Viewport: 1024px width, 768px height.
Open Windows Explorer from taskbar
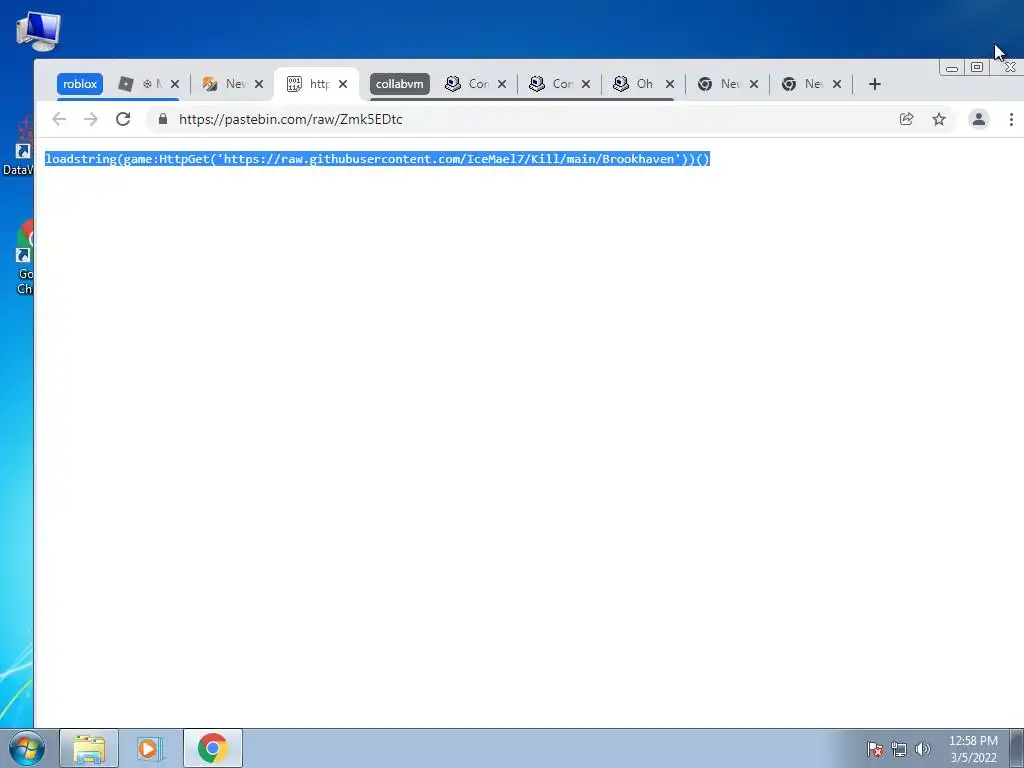pyautogui.click(x=89, y=748)
